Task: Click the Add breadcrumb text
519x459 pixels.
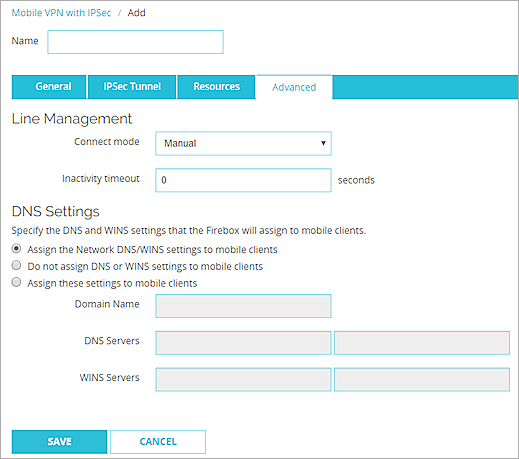Action: point(136,13)
